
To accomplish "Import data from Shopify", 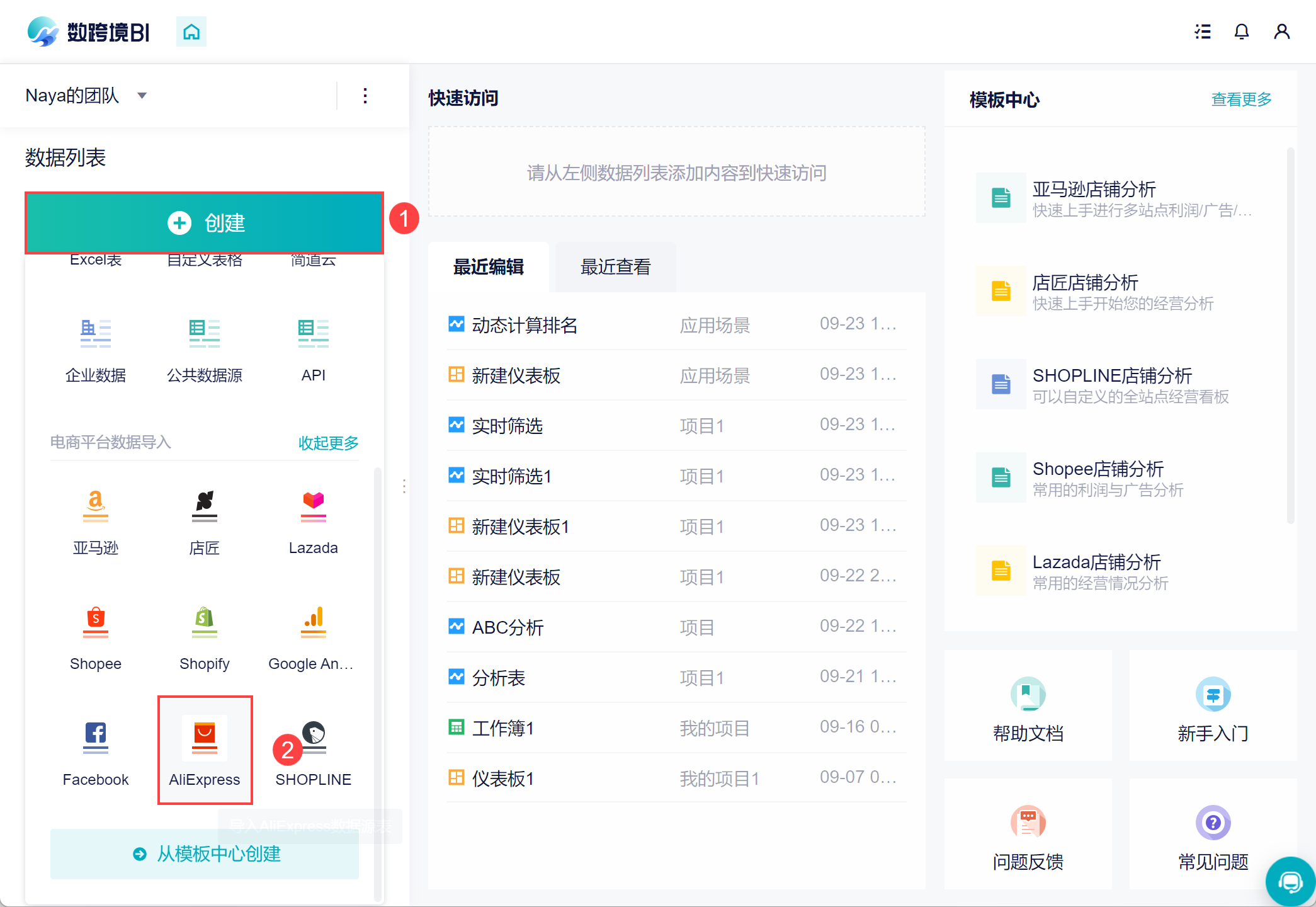I will pos(205,639).
